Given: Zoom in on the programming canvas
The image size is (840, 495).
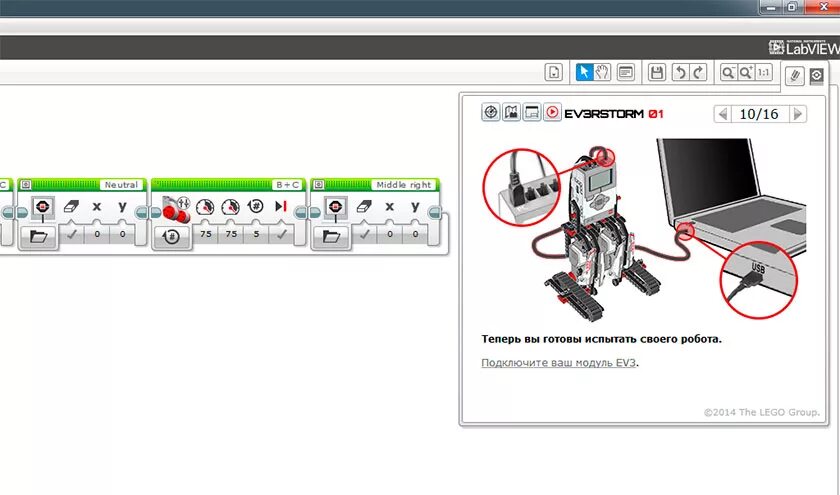Looking at the screenshot, I should coord(746,72).
